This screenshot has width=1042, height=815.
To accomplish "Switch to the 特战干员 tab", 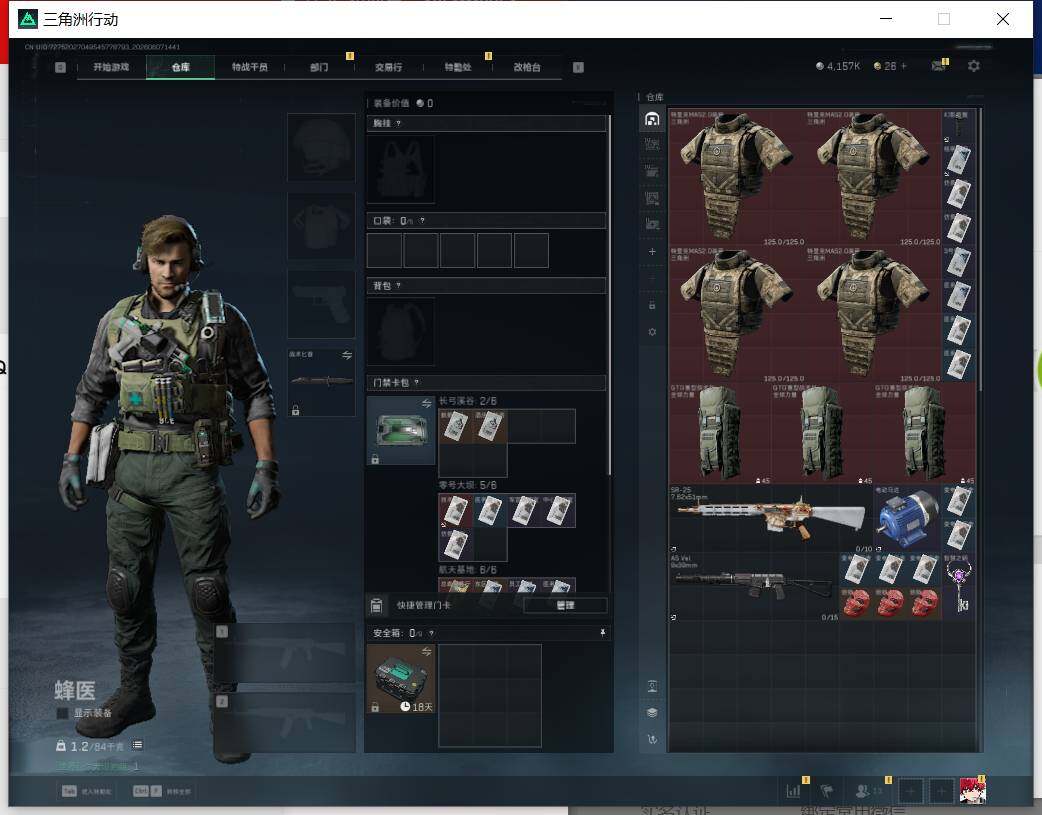I will point(249,67).
